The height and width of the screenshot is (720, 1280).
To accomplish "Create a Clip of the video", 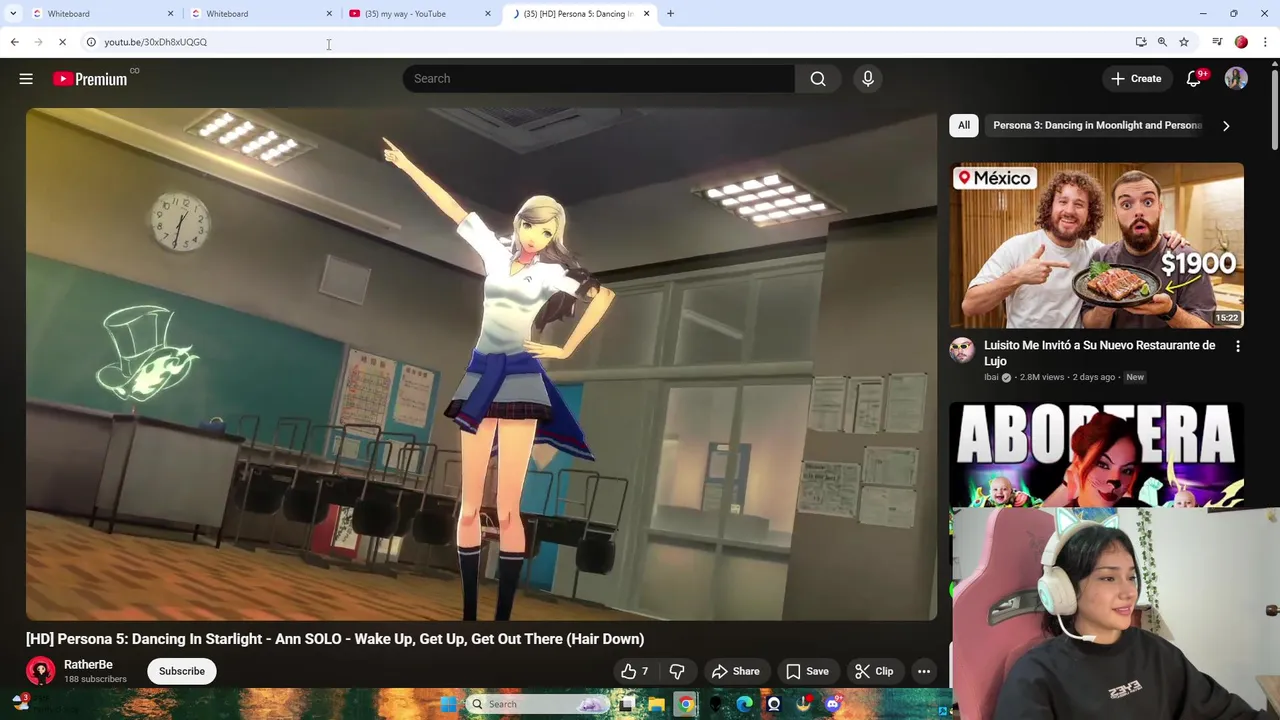I will pos(874,671).
